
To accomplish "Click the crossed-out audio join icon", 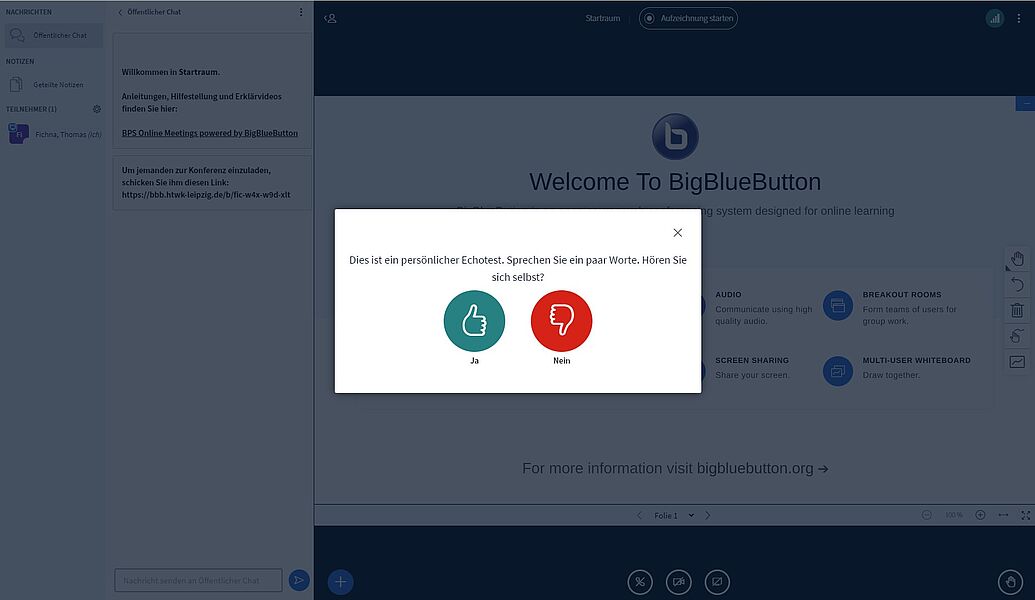I will click(640, 582).
